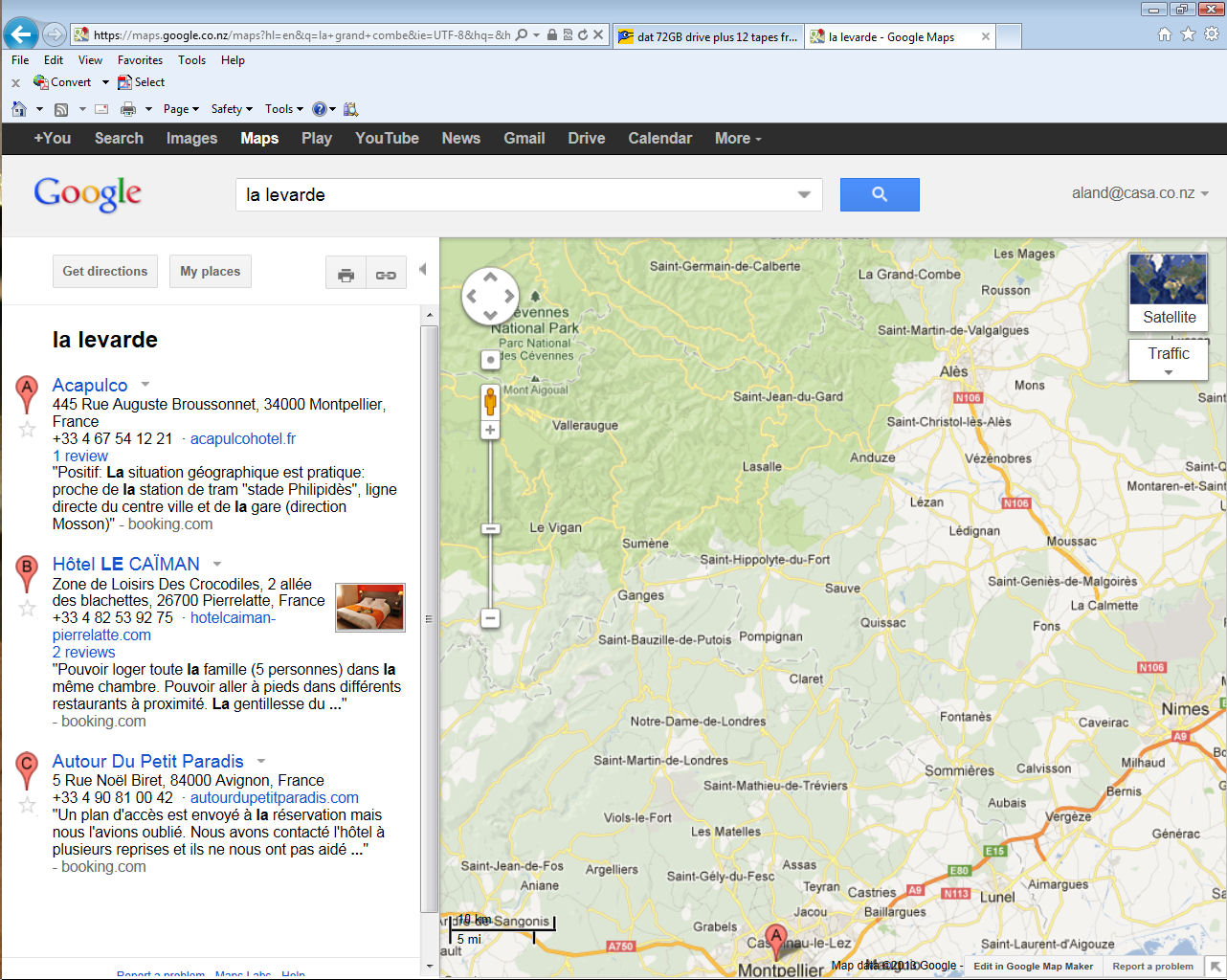Image resolution: width=1227 pixels, height=980 pixels.
Task: Click the Home icon in the command bar
Action: tap(19, 109)
